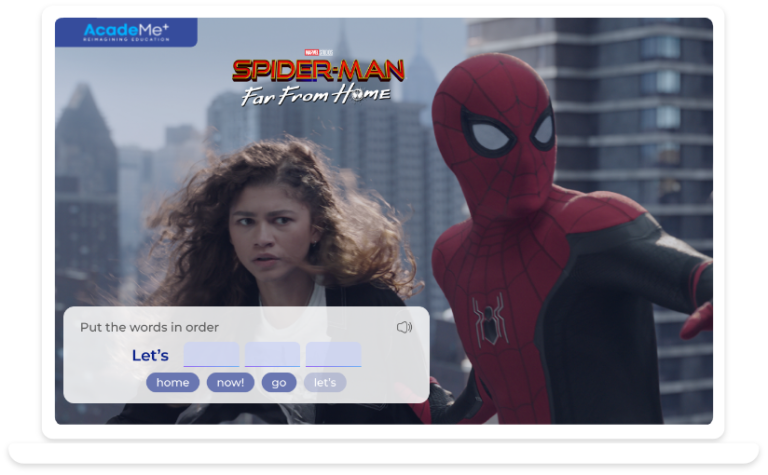Select the 'home' word chip
The width and height of the screenshot is (768, 475).
pyautogui.click(x=172, y=382)
